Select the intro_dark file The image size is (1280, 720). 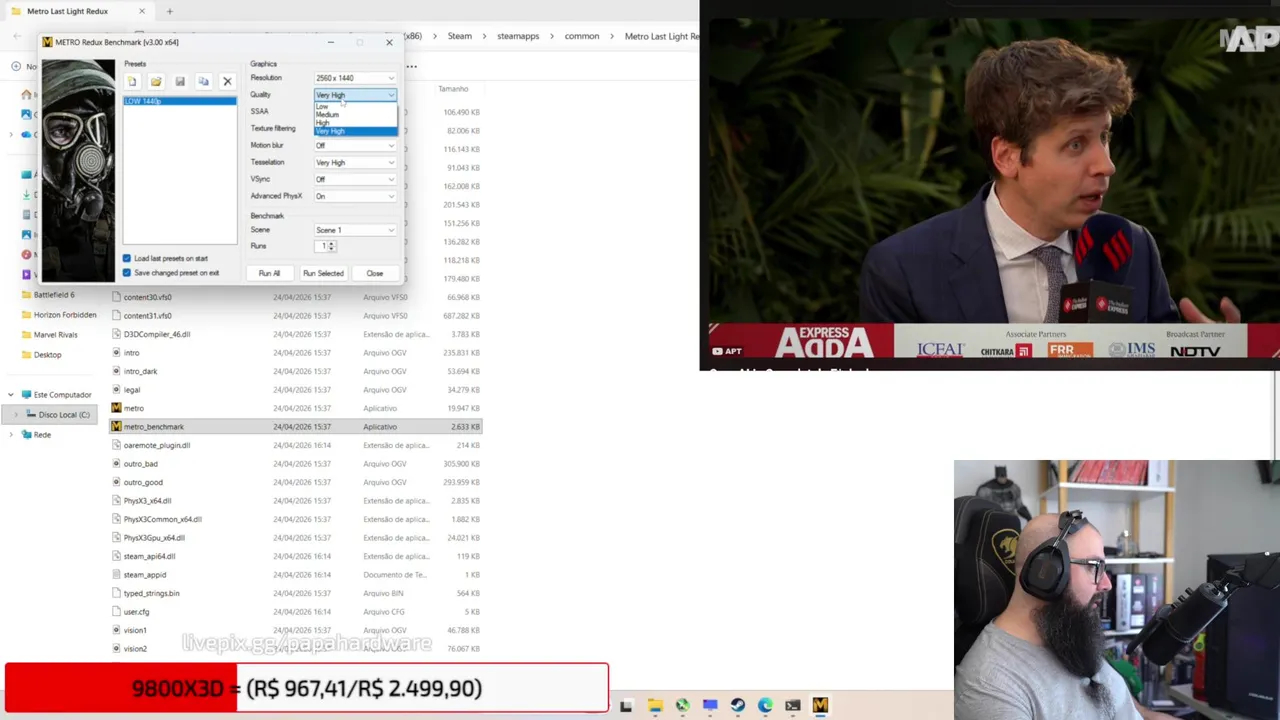(140, 371)
